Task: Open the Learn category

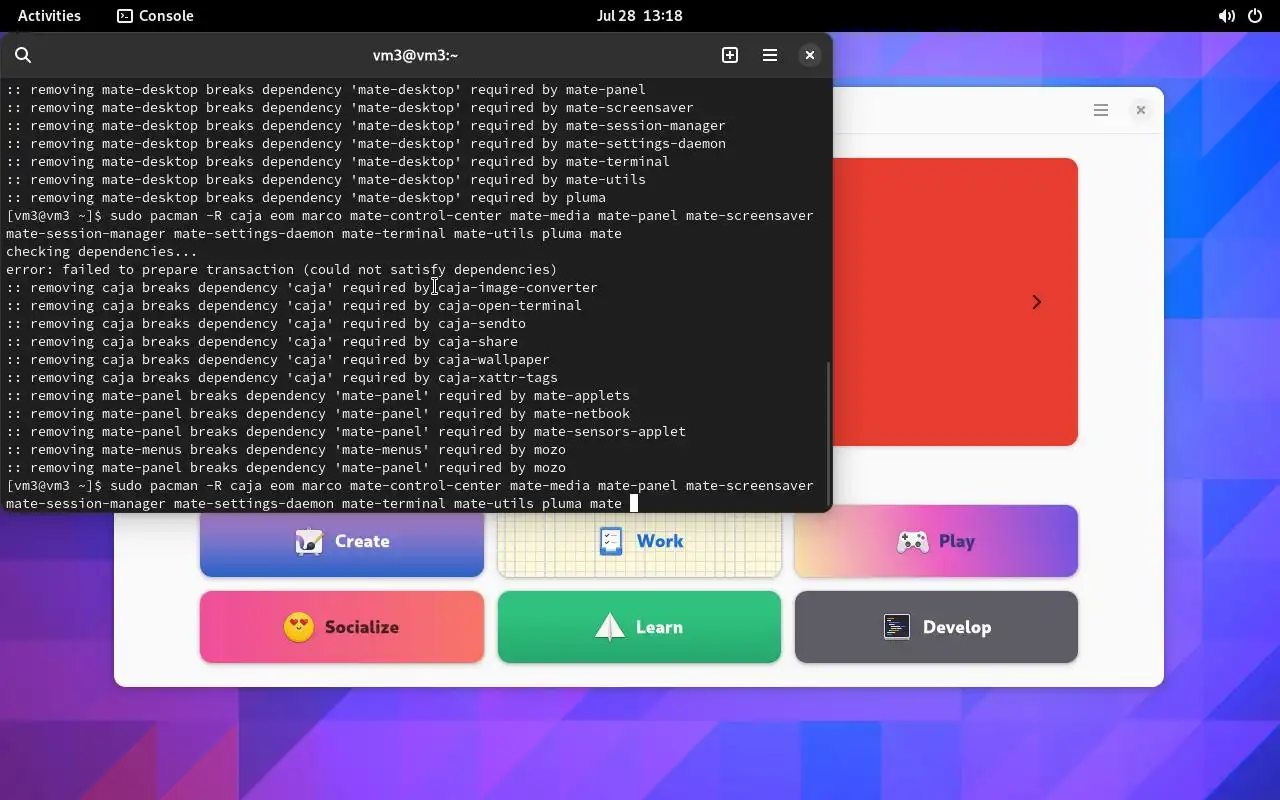Action: click(x=639, y=627)
